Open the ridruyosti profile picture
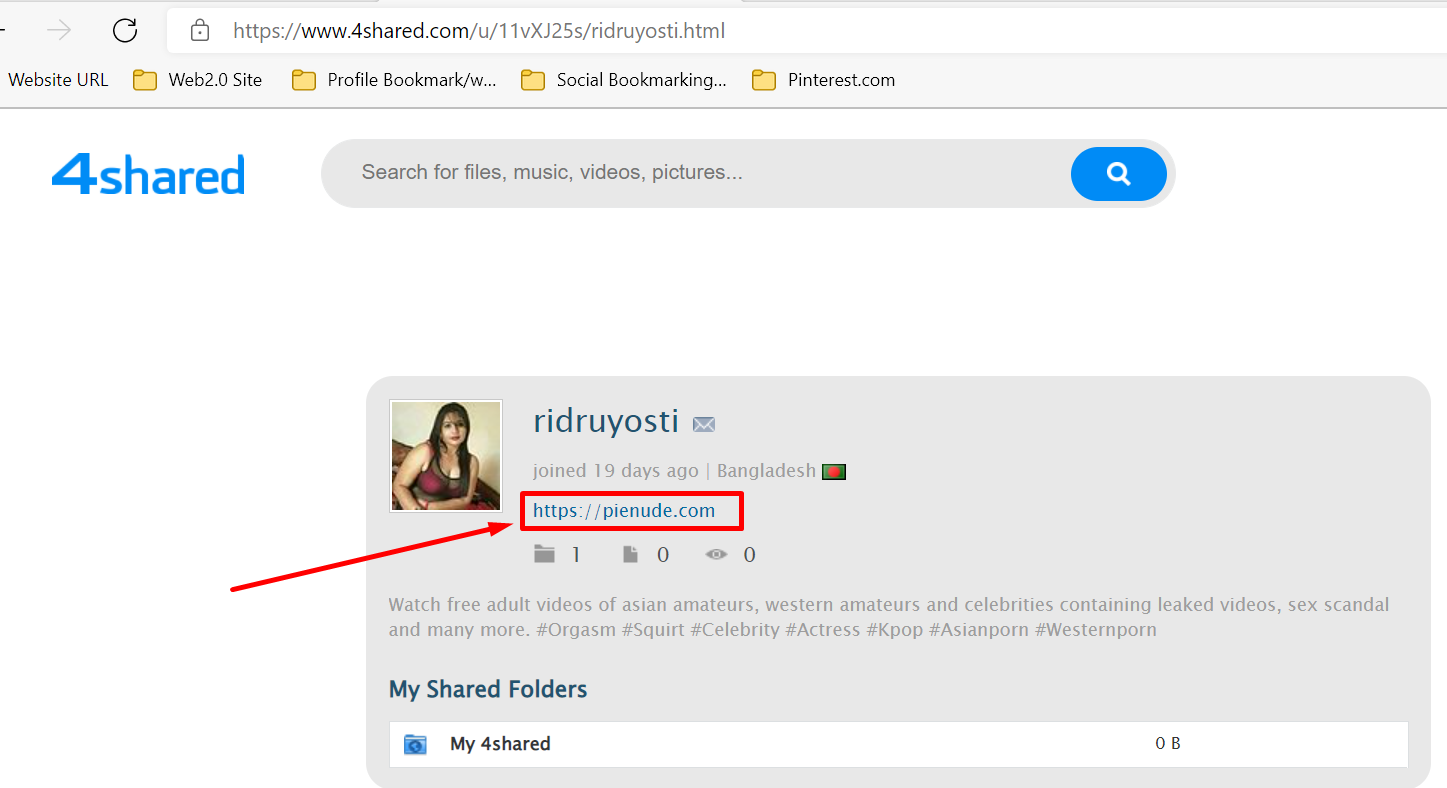 point(446,456)
